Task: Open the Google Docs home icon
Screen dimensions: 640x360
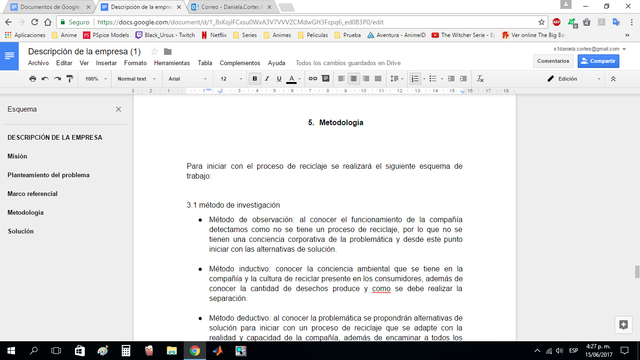Action: click(9, 56)
